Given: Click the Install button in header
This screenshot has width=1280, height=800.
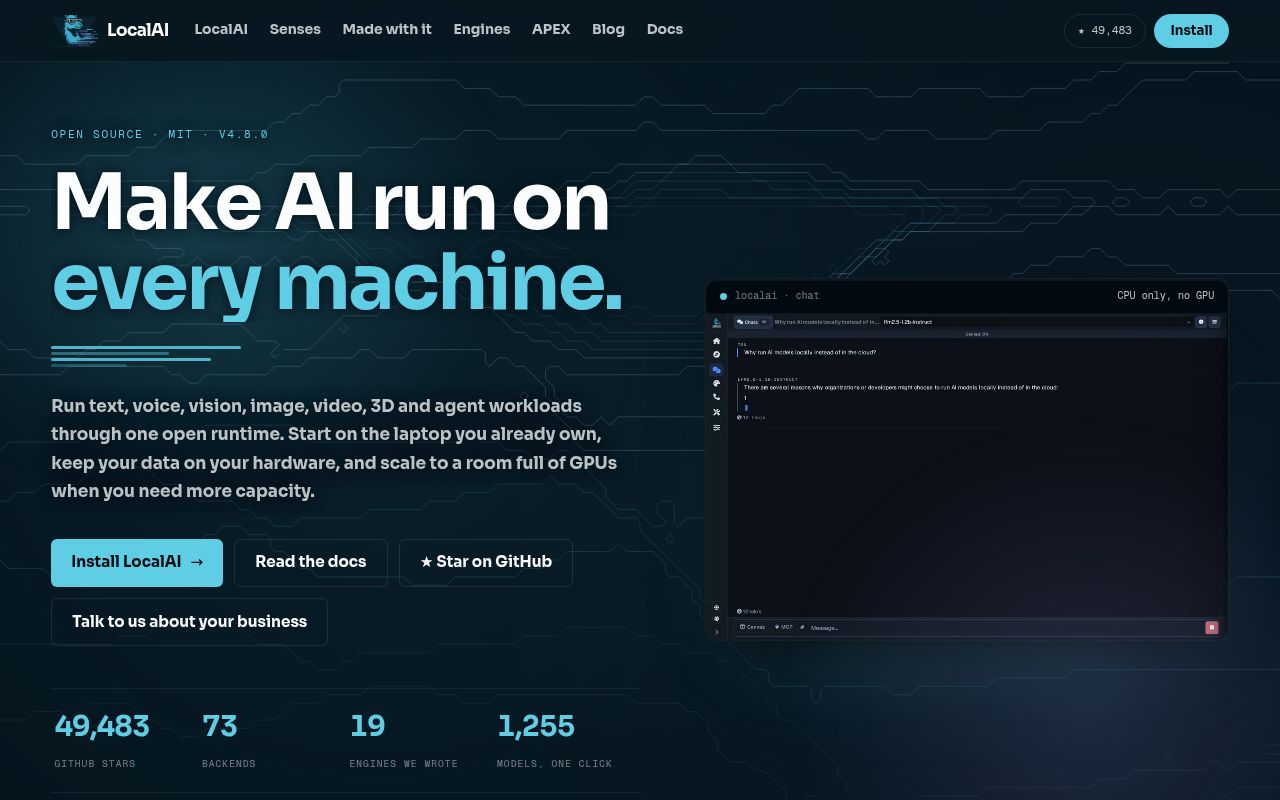Looking at the screenshot, I should [1191, 31].
